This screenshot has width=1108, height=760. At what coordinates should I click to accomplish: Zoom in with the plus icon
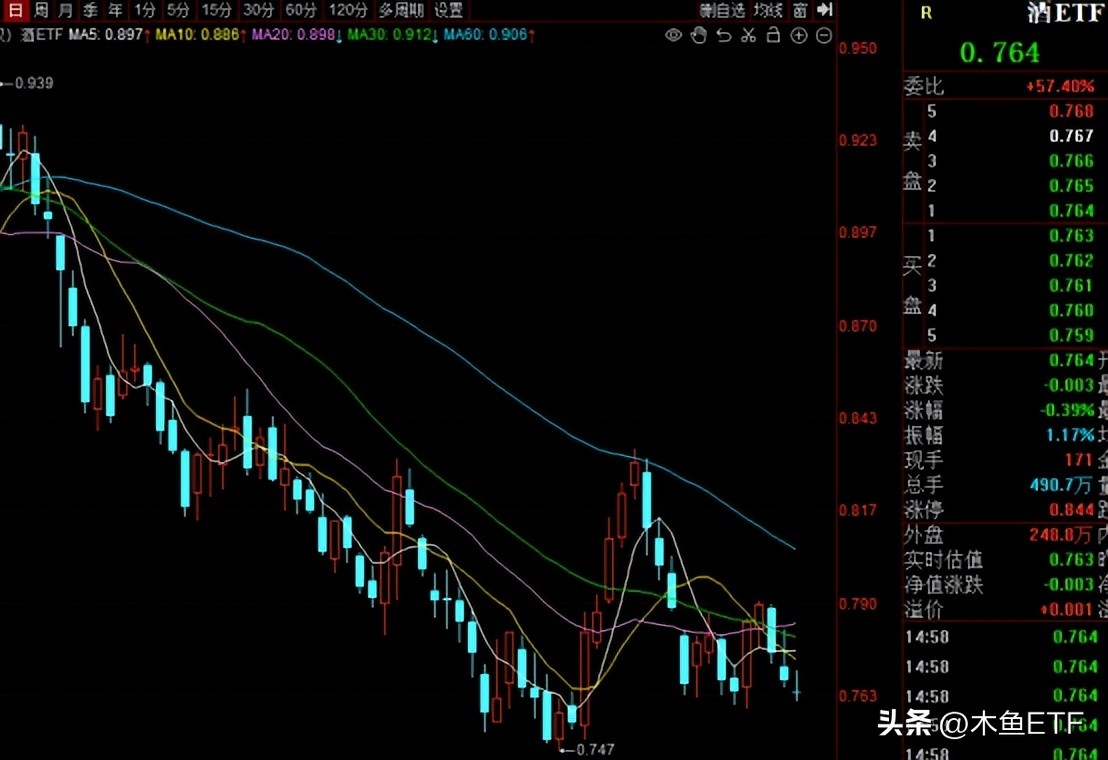point(798,35)
